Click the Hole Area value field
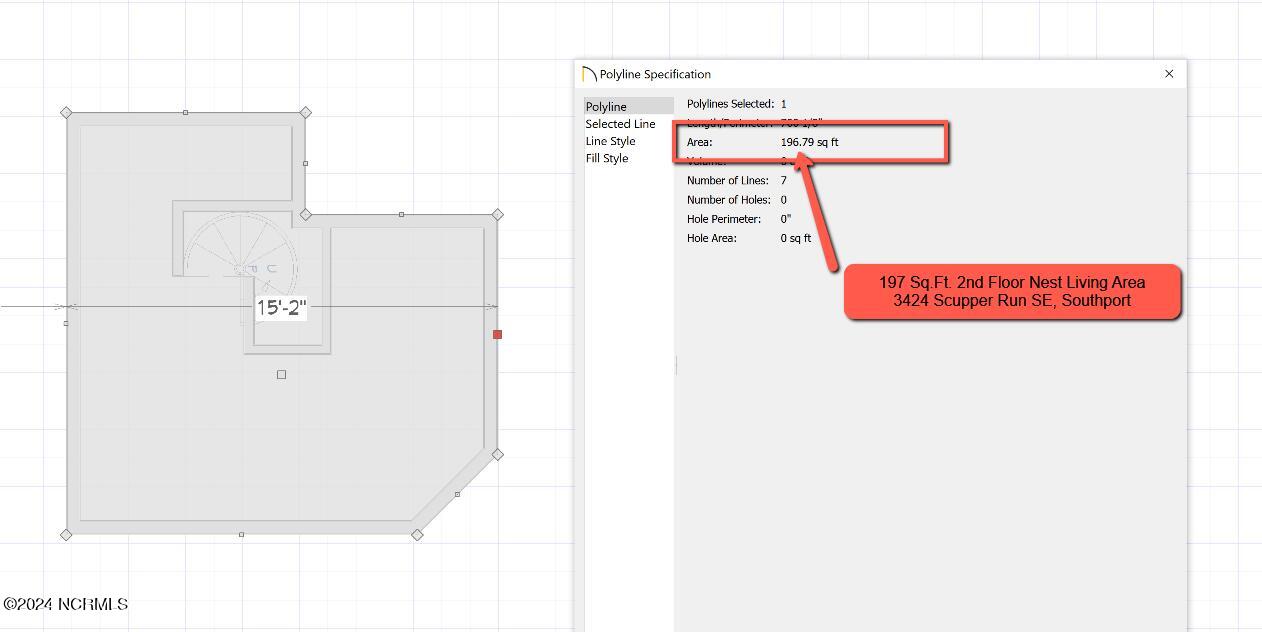This screenshot has height=632, width=1262. 795,238
